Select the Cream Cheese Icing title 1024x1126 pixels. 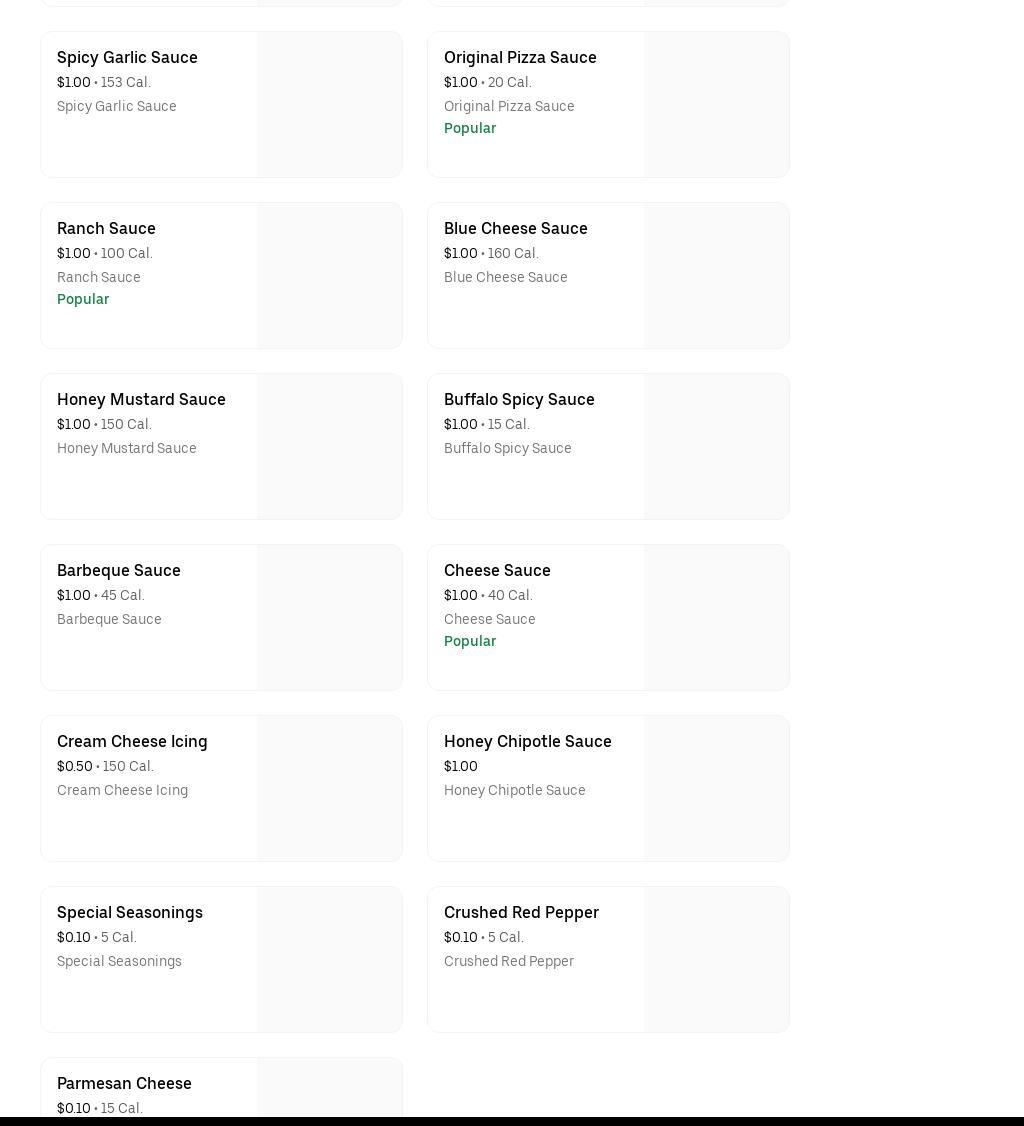coord(132,742)
